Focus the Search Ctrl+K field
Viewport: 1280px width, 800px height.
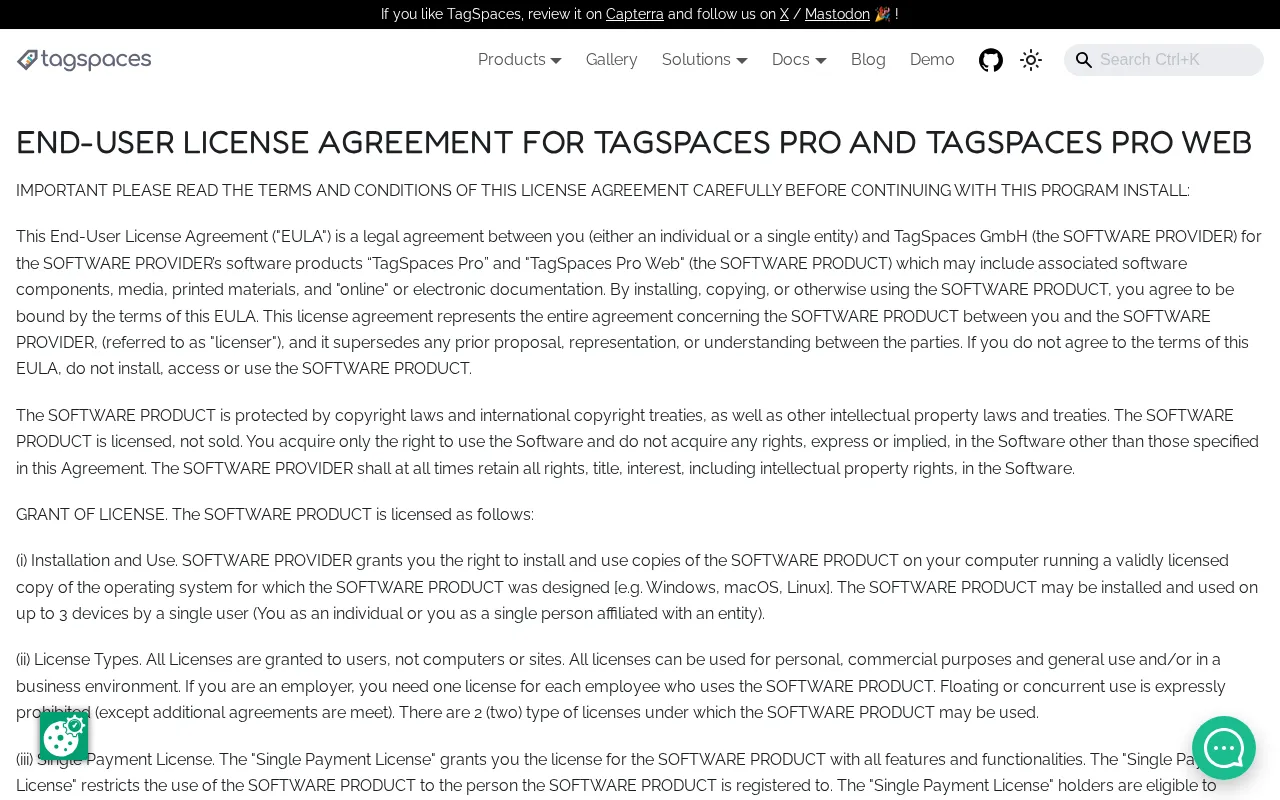[x=1164, y=60]
